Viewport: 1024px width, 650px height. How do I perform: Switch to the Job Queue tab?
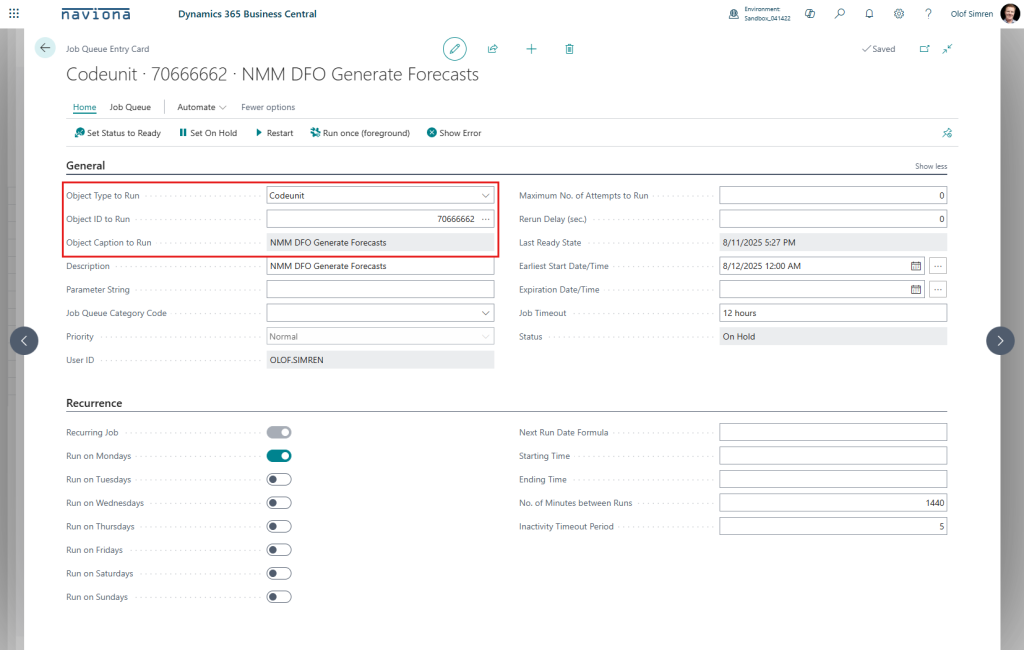click(x=130, y=107)
